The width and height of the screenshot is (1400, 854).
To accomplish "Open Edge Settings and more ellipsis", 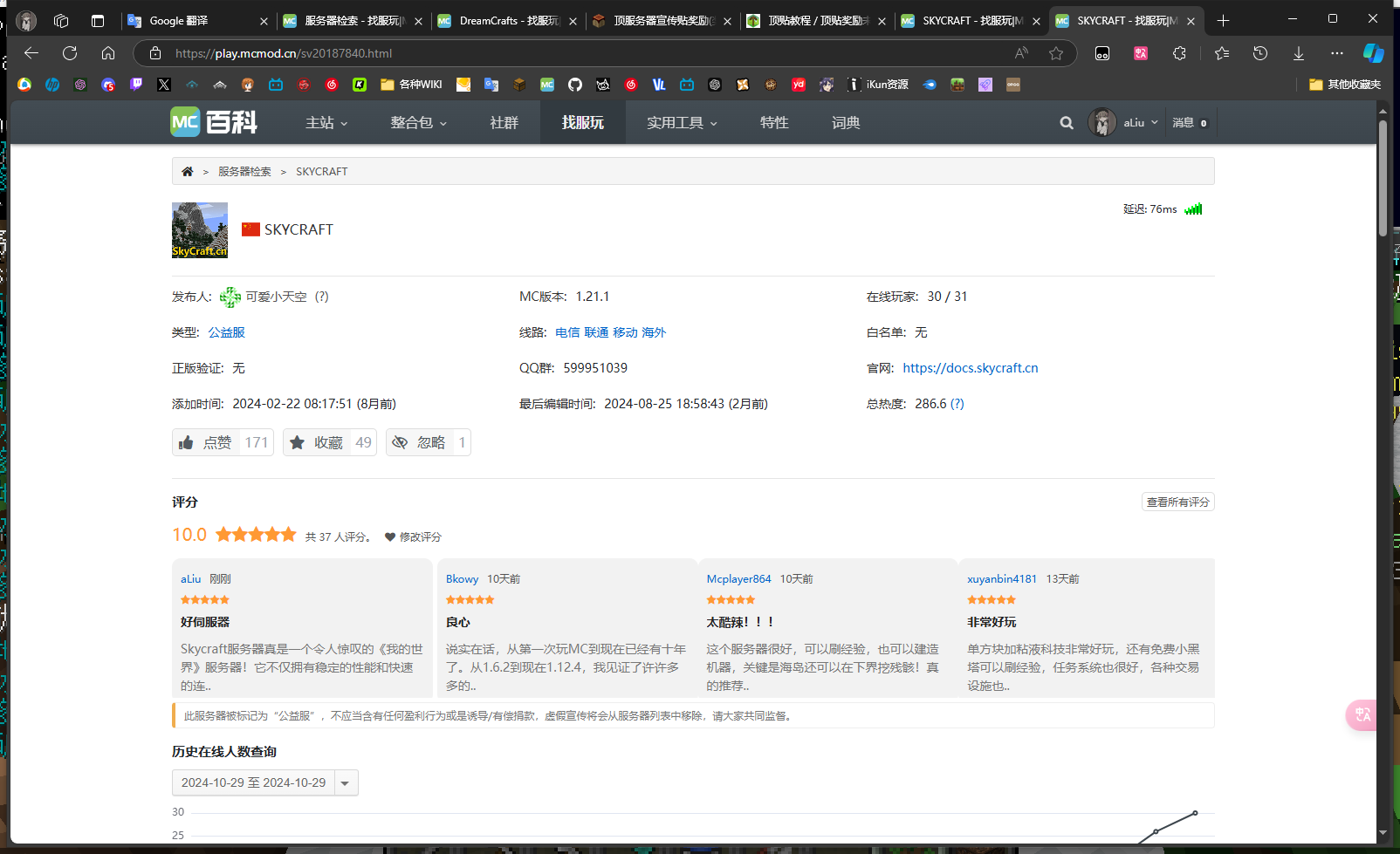I will (1337, 53).
